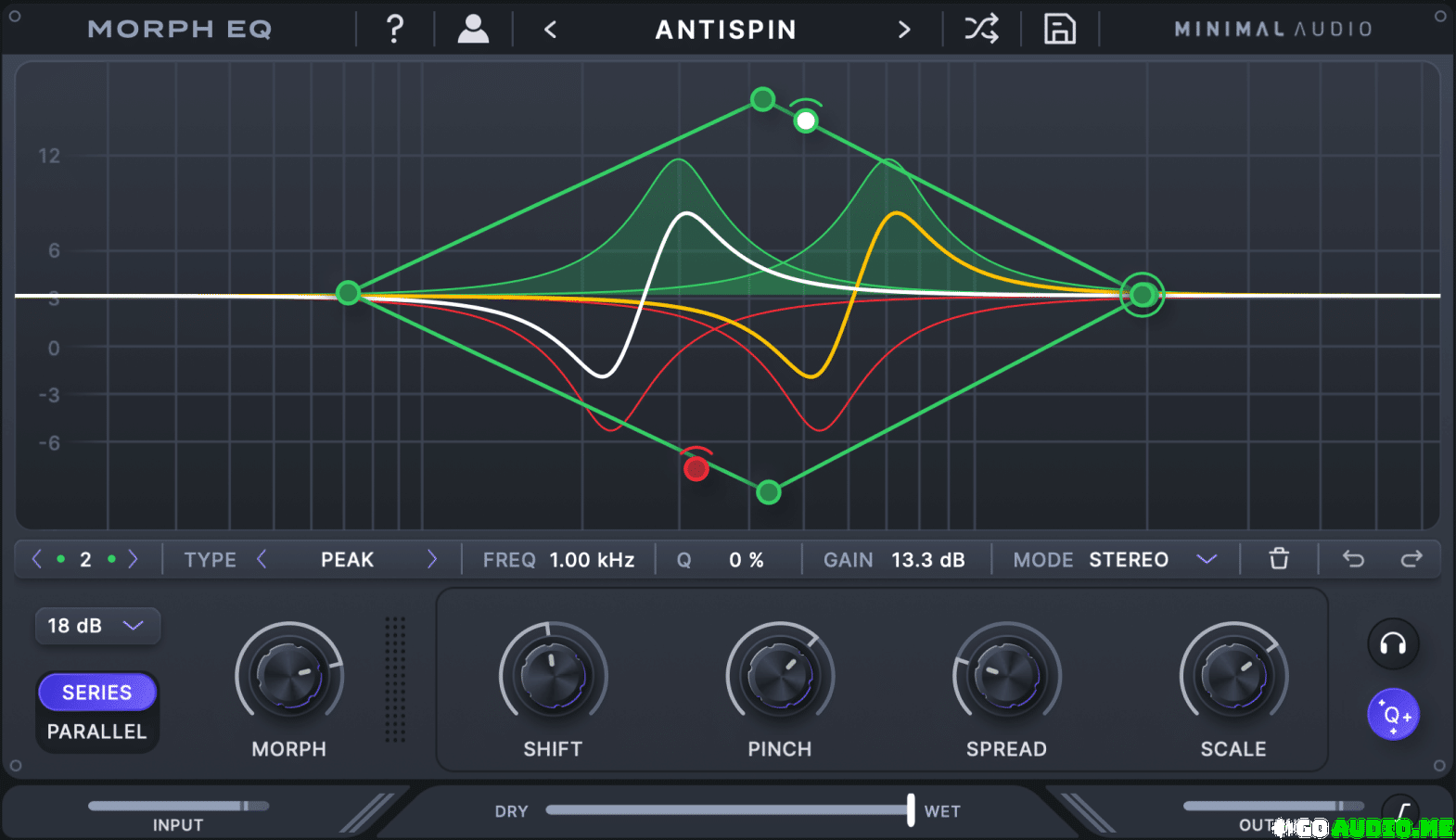Click the undo arrow icon
This screenshot has width=1456, height=840.
point(1353,559)
